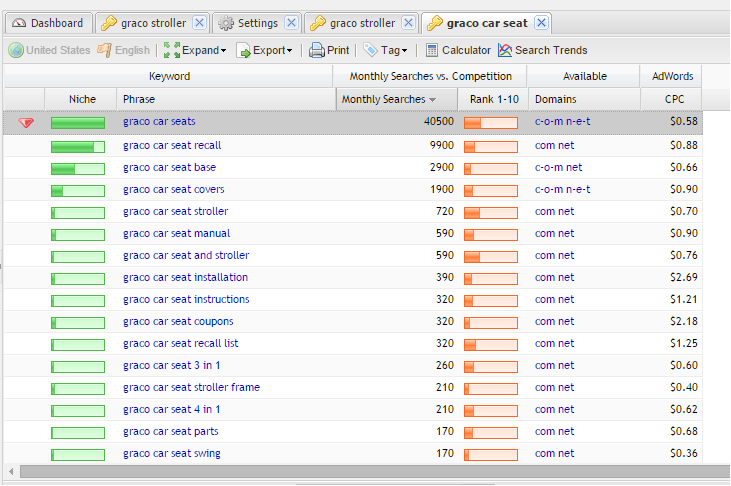Open the Calculator tool
This screenshot has height=486, width=731.
[x=458, y=50]
